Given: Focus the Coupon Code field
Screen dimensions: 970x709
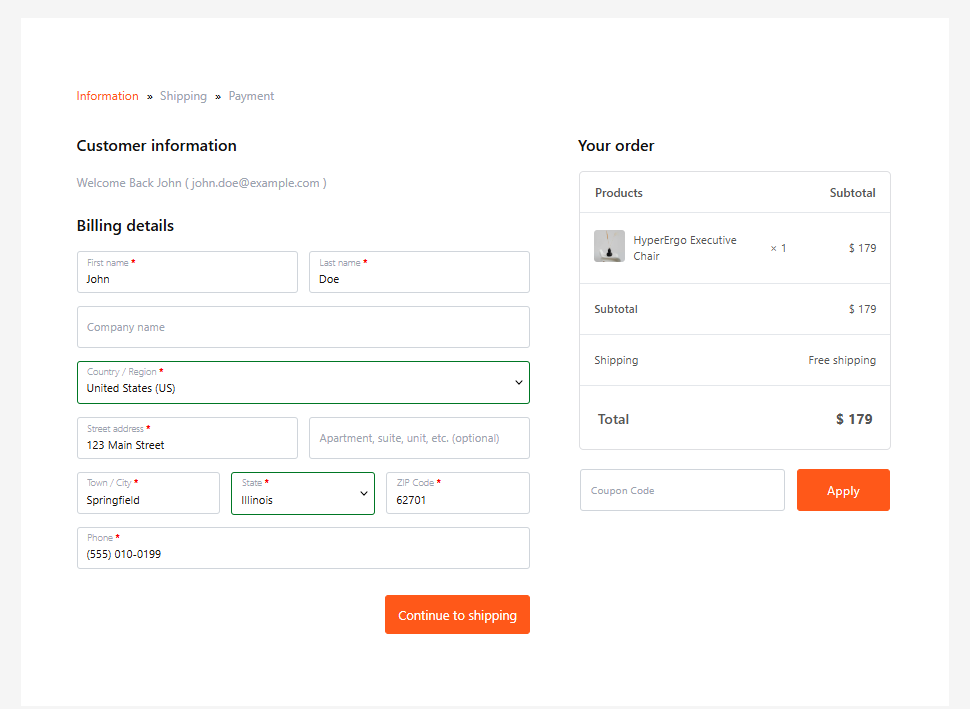Looking at the screenshot, I should (682, 490).
